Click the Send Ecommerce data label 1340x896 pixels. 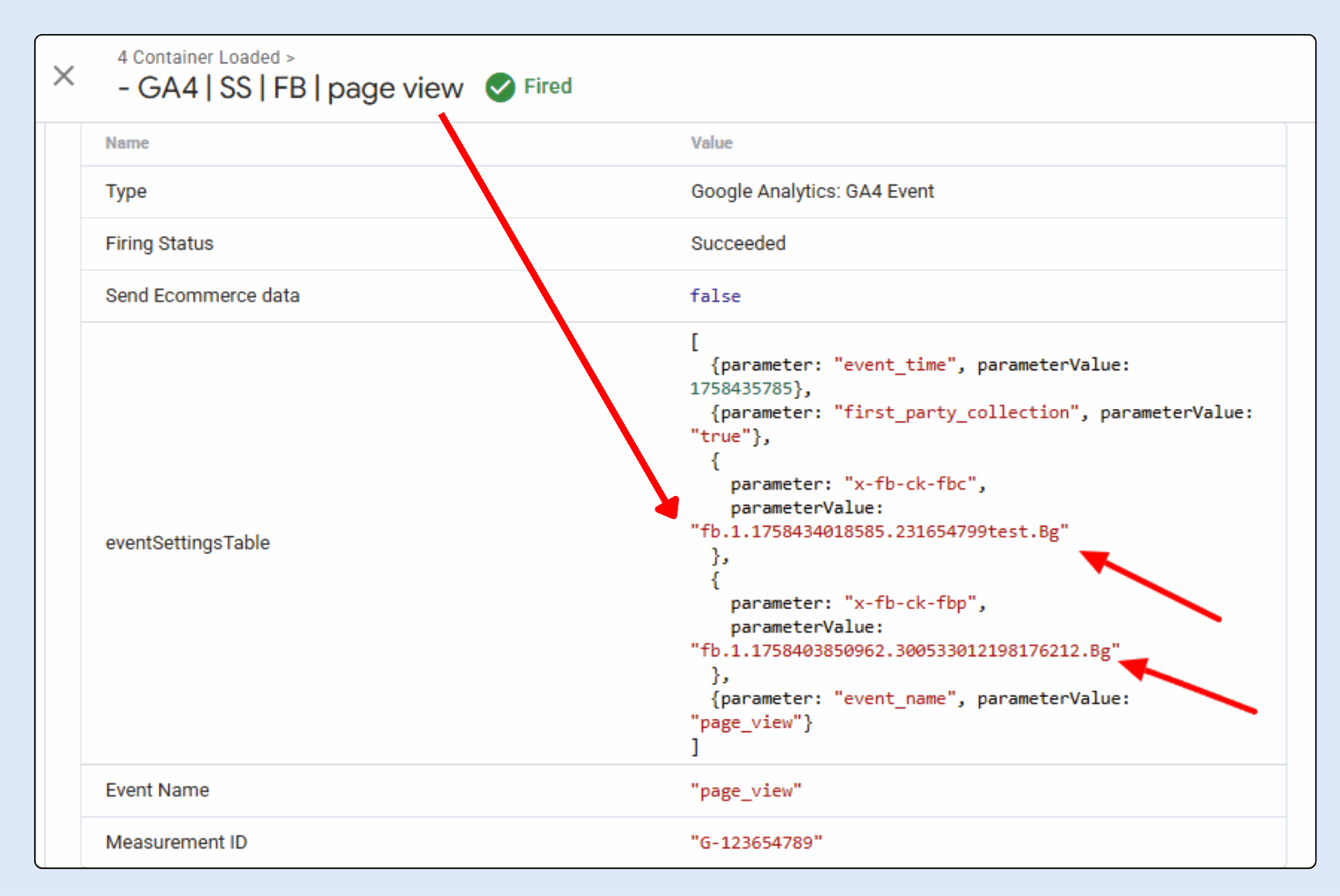point(202,296)
